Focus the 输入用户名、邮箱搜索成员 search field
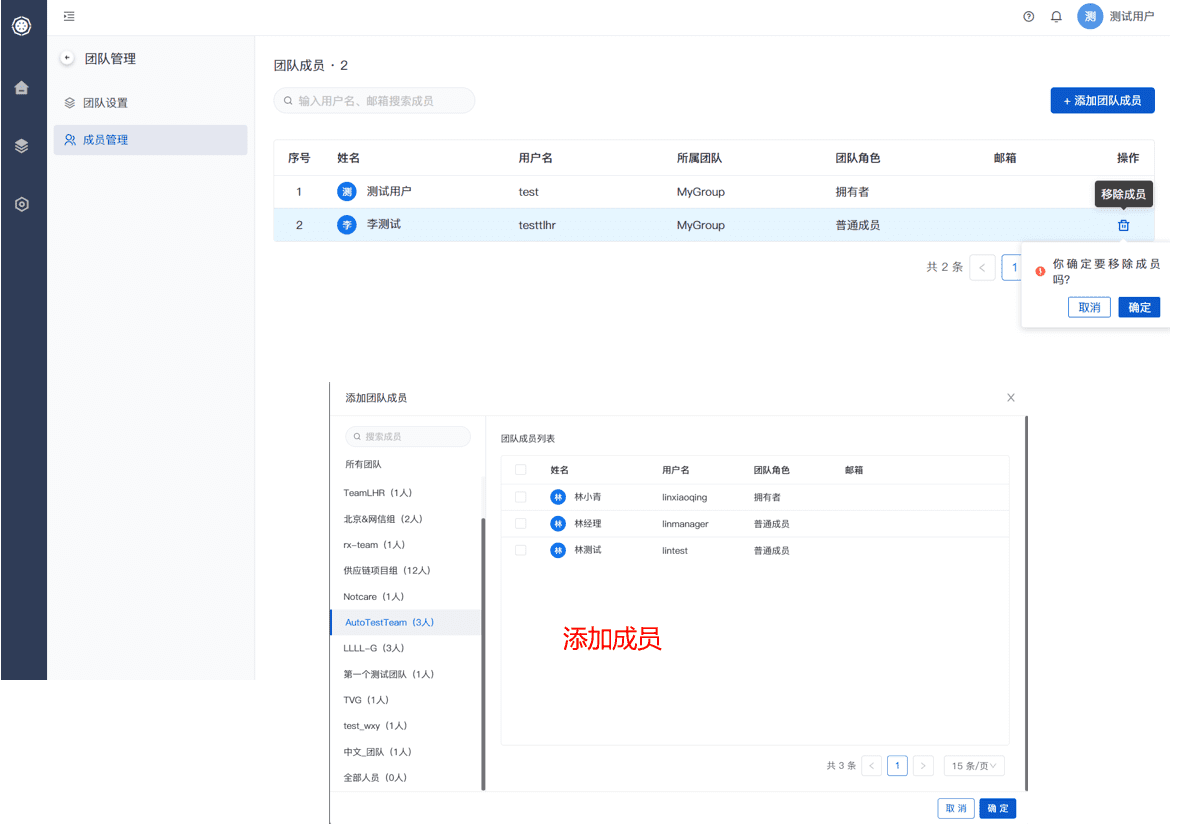1191x835 pixels. tap(374, 100)
